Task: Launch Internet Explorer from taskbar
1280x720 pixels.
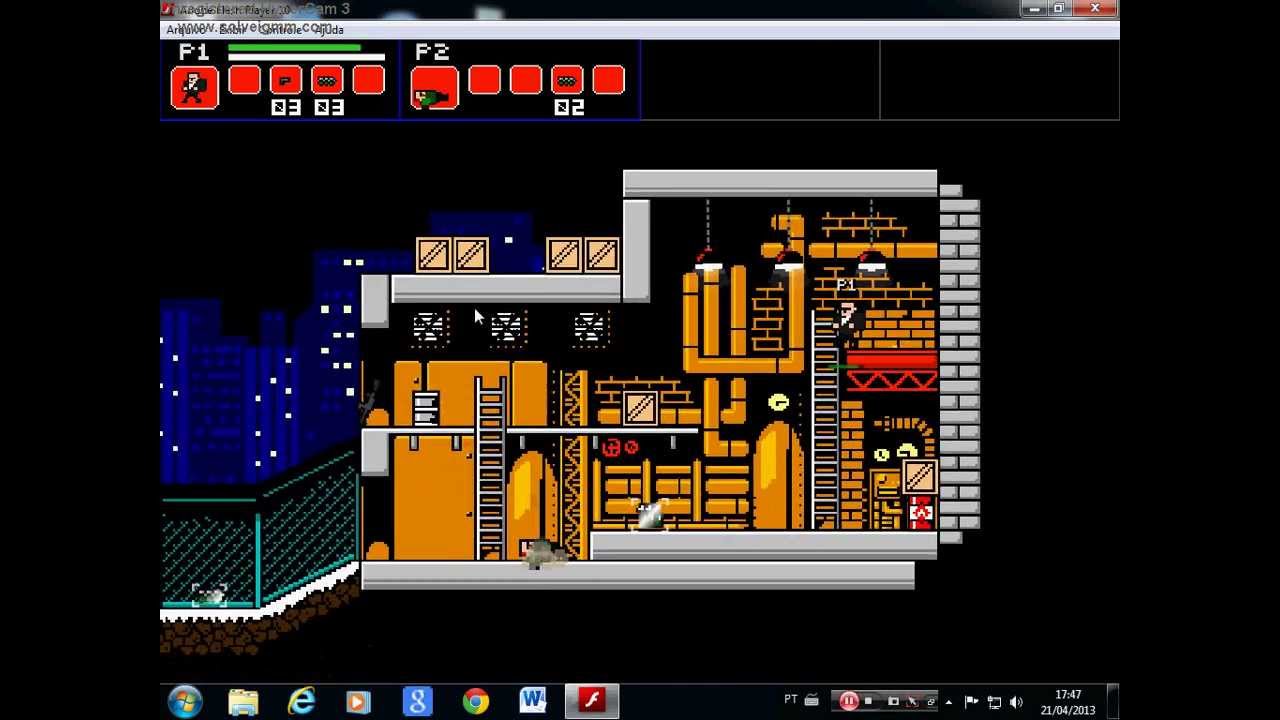Action: coord(301,701)
